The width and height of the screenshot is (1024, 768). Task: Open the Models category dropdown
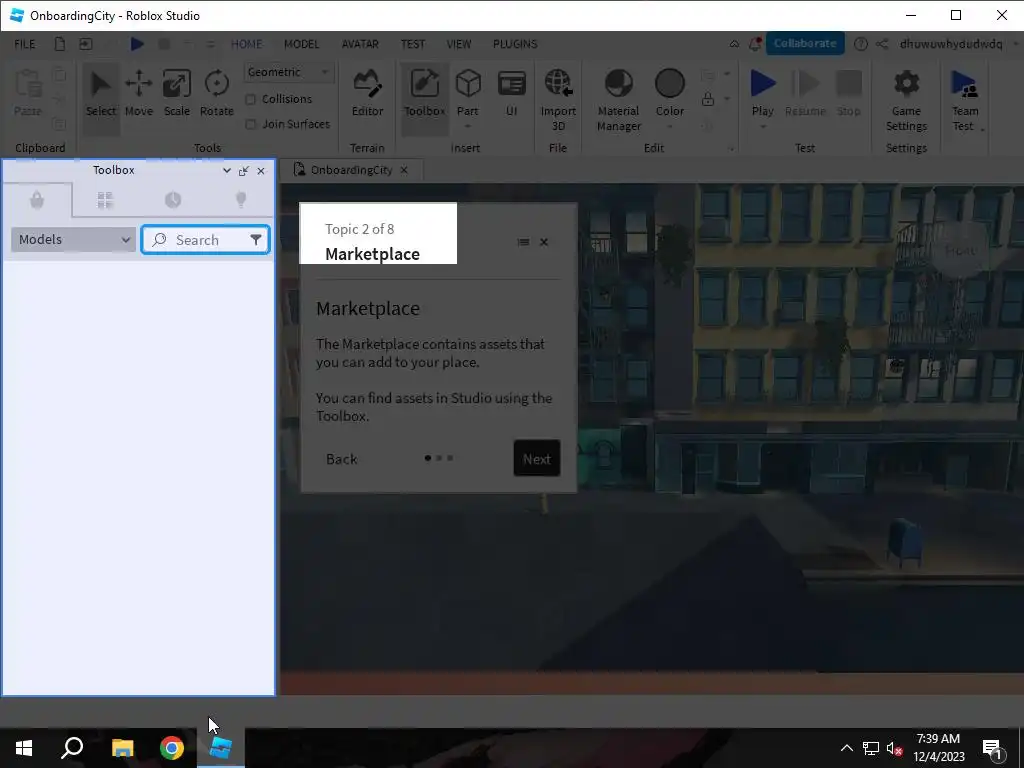click(x=73, y=240)
